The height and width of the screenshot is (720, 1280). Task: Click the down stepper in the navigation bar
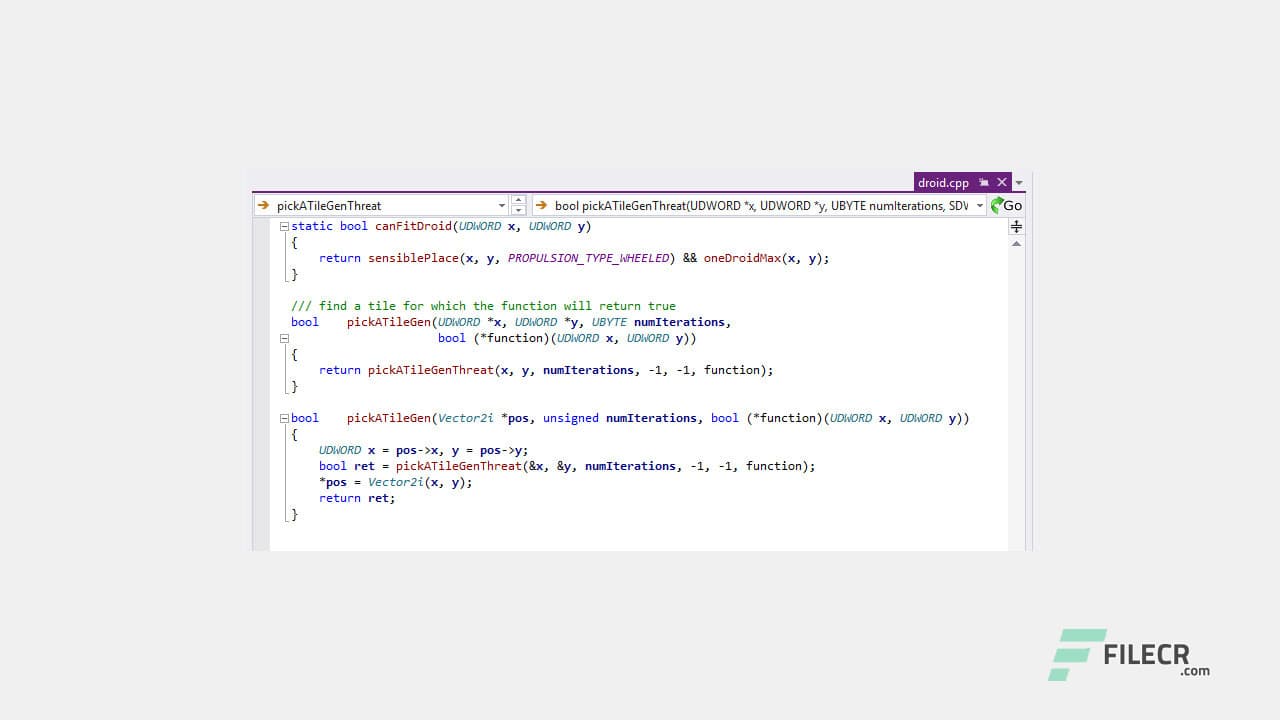[x=518, y=210]
